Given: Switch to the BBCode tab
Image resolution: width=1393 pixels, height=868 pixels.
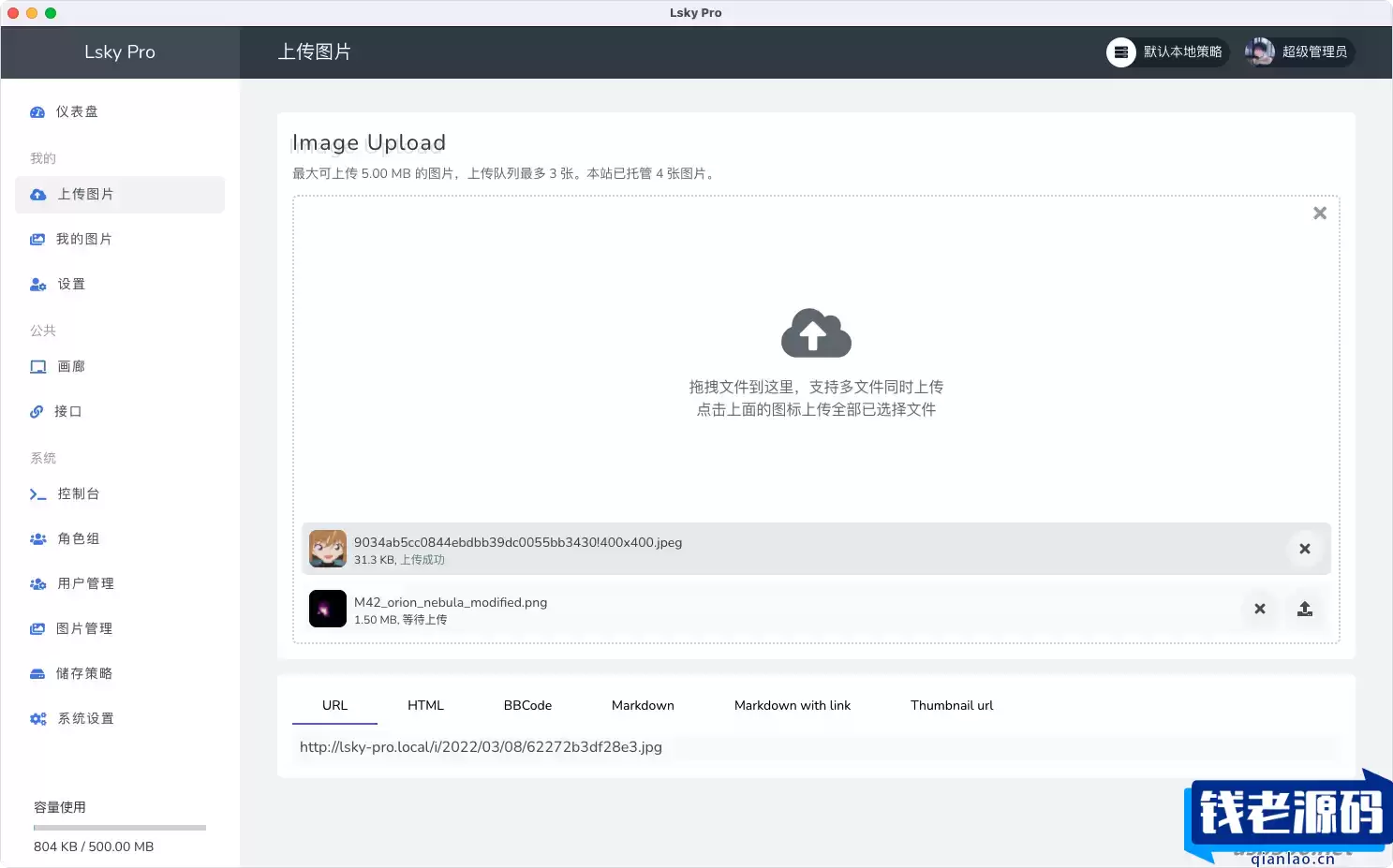Looking at the screenshot, I should (x=527, y=706).
